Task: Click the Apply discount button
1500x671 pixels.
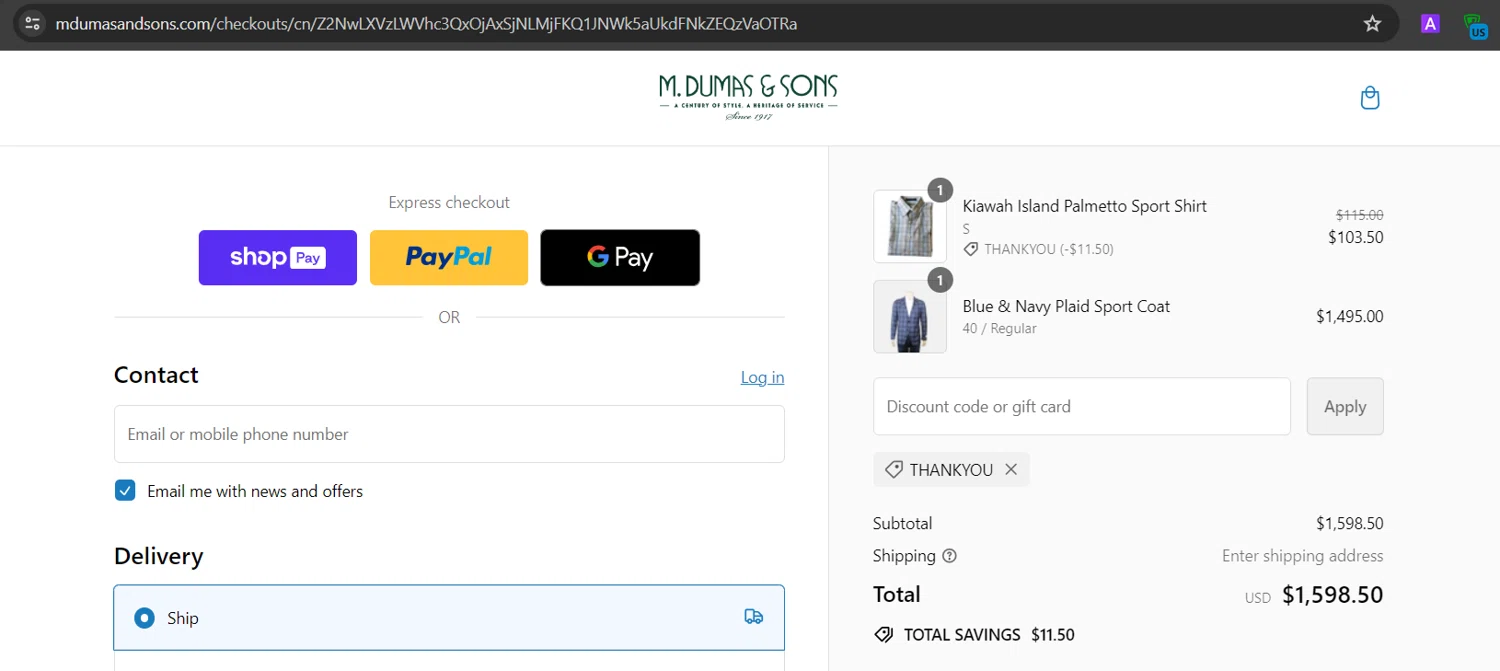Action: 1345,406
